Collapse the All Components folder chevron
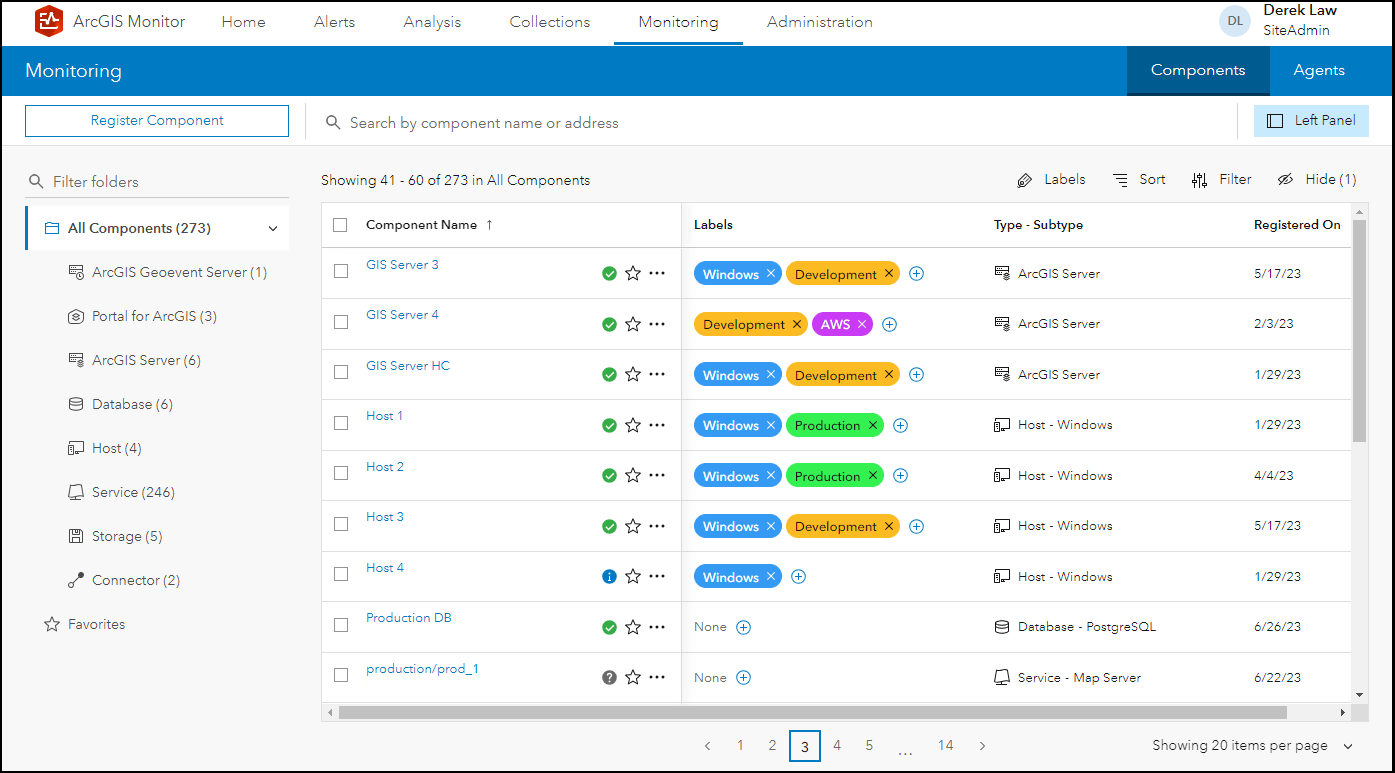1395x773 pixels. pyautogui.click(x=273, y=229)
